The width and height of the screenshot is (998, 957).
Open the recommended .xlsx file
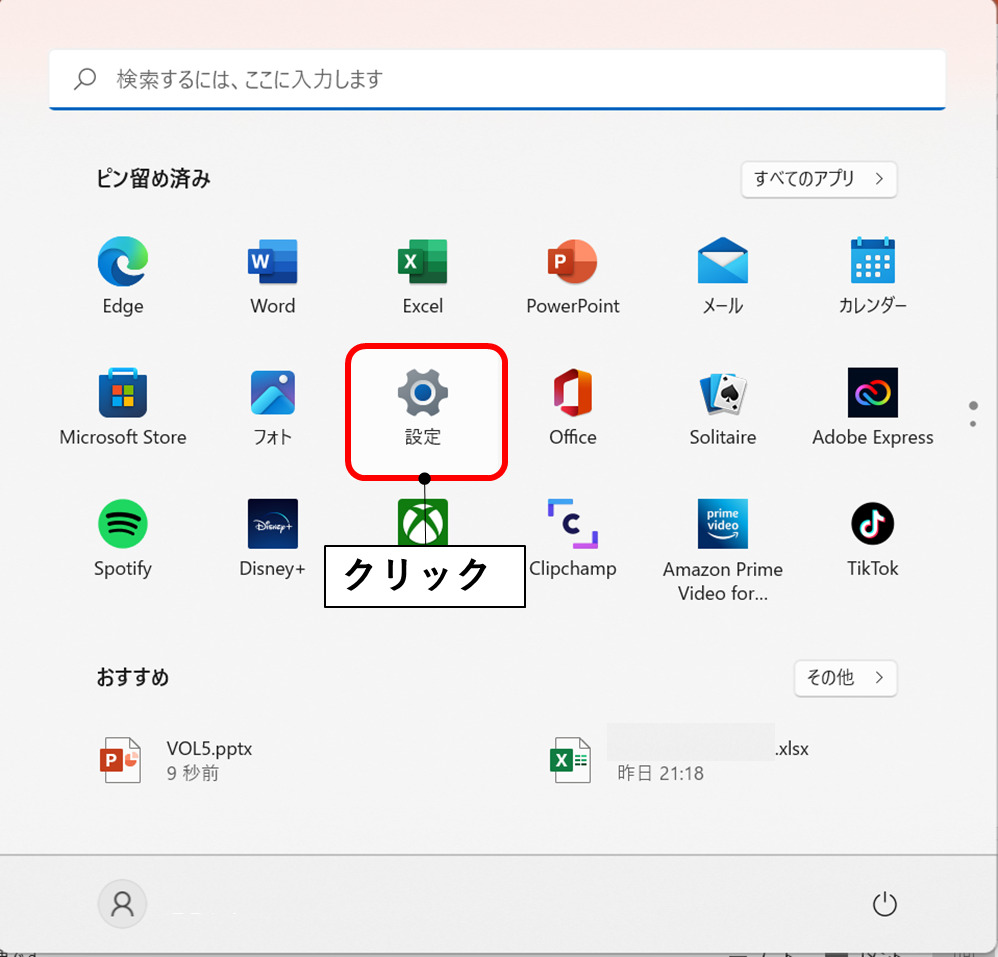678,760
